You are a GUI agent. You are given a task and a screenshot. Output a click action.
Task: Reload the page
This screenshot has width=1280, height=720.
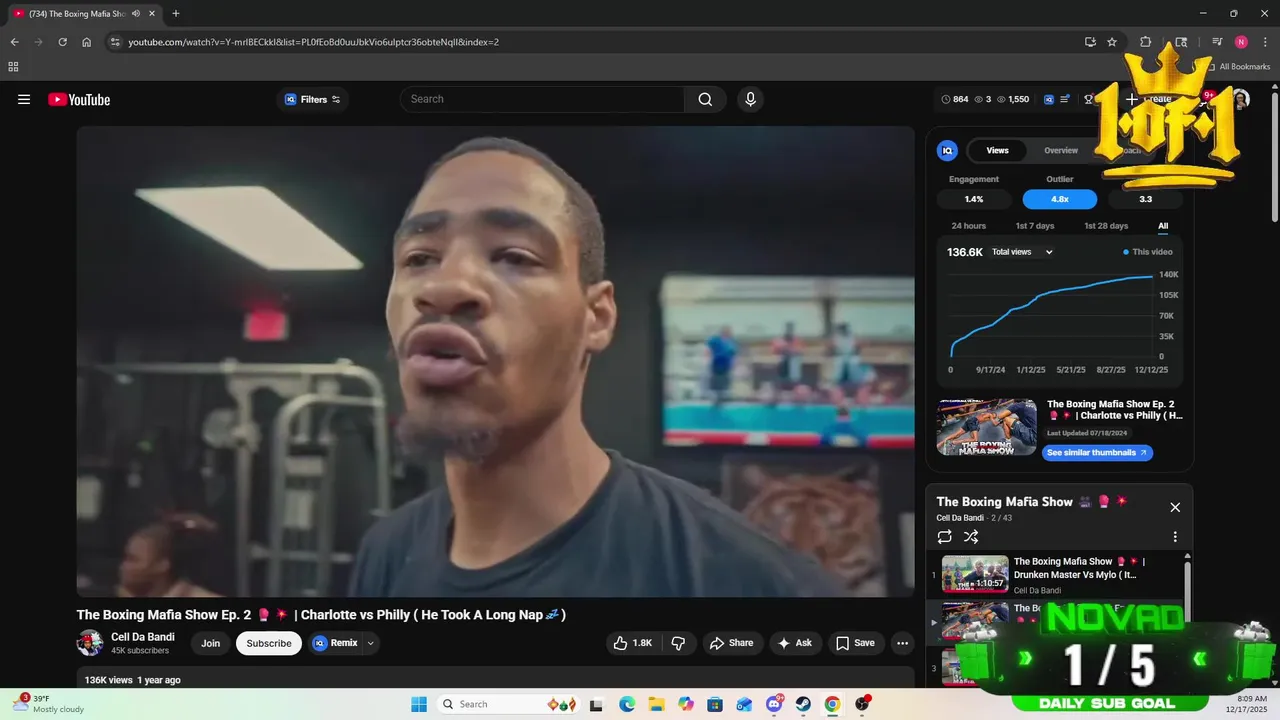[x=62, y=42]
